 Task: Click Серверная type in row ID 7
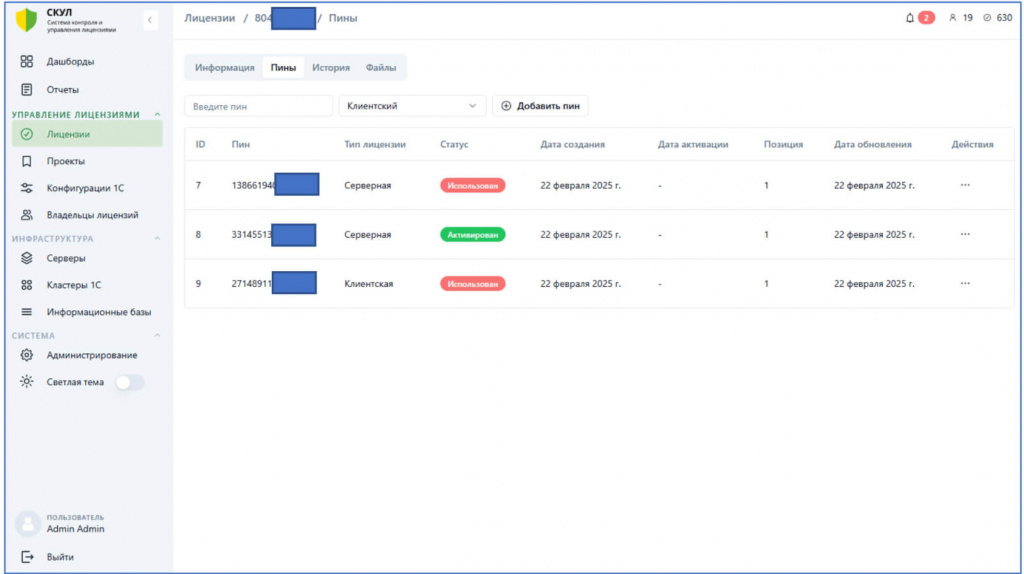(x=368, y=185)
